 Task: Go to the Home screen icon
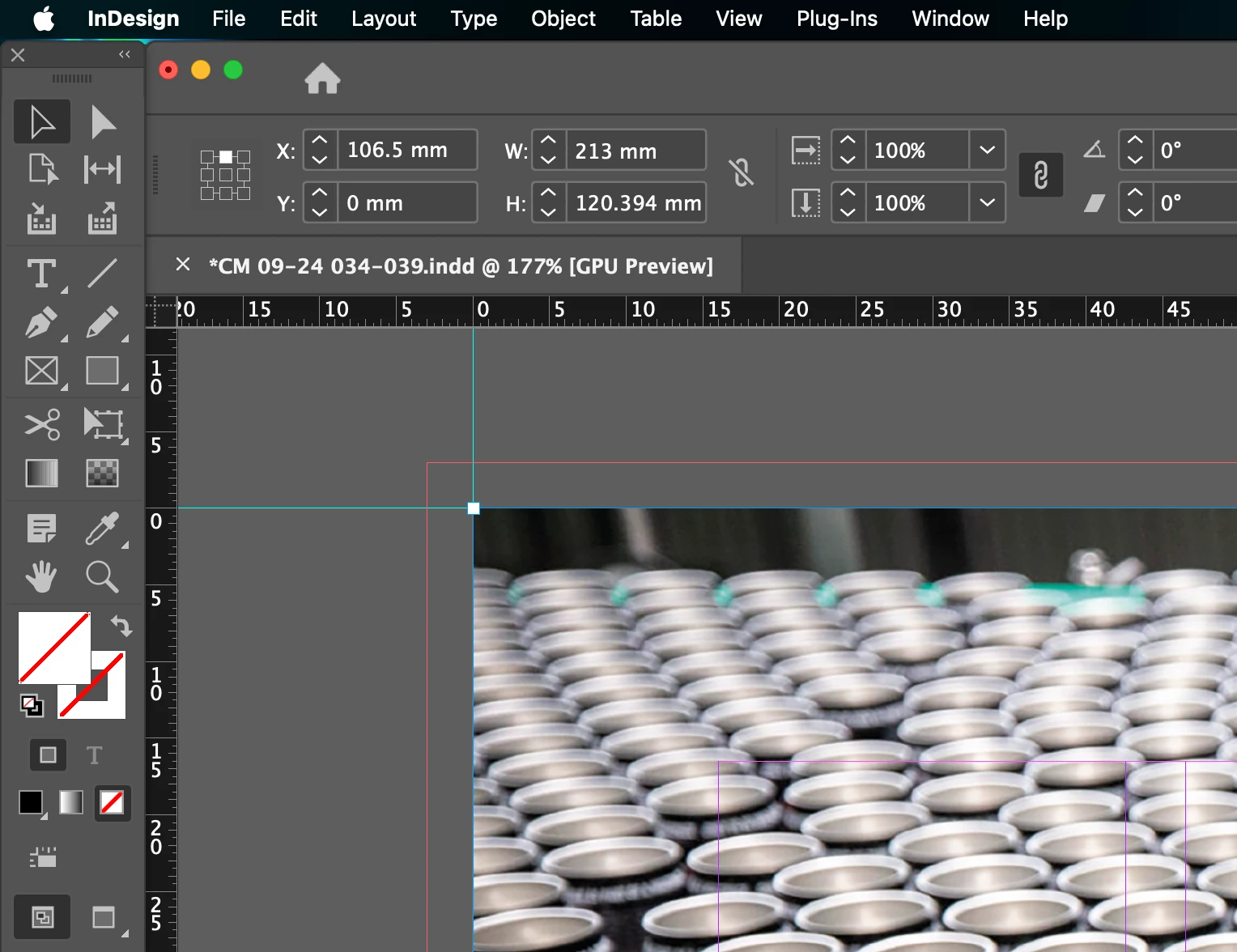(322, 79)
